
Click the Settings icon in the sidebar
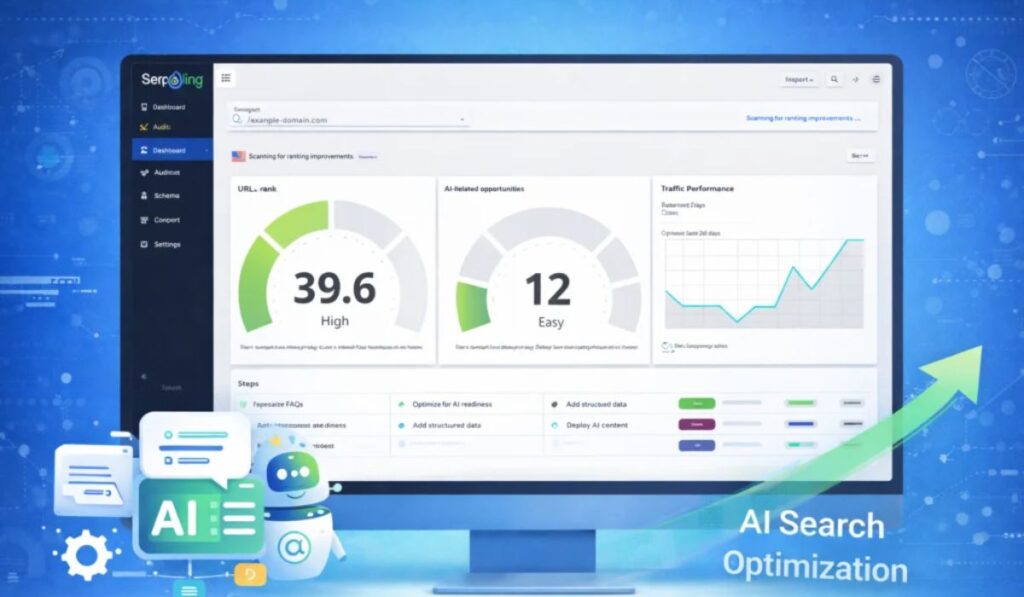click(144, 244)
